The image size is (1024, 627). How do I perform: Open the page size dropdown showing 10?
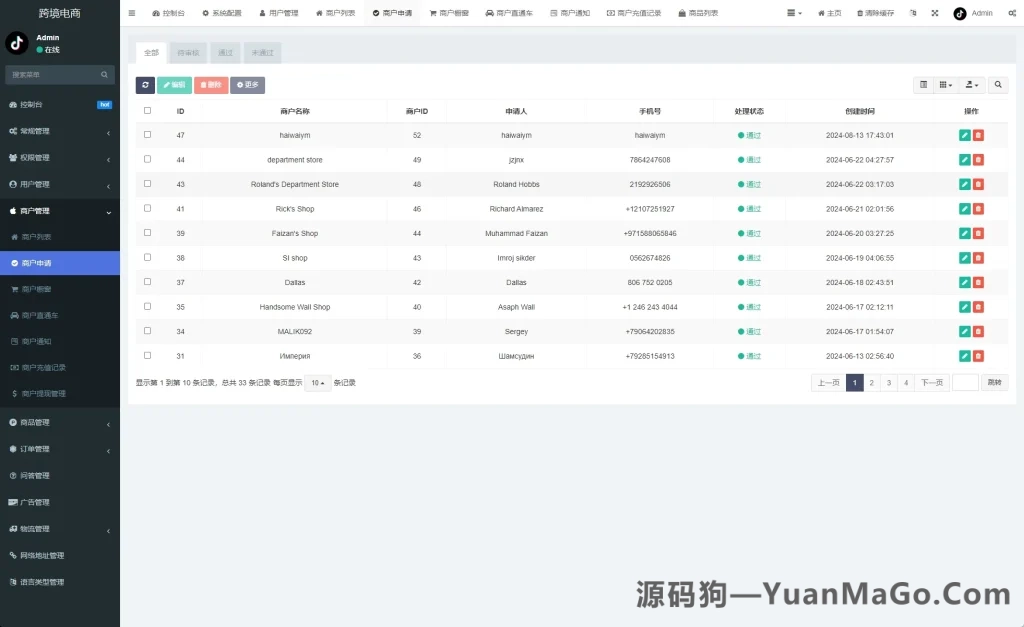(x=317, y=382)
